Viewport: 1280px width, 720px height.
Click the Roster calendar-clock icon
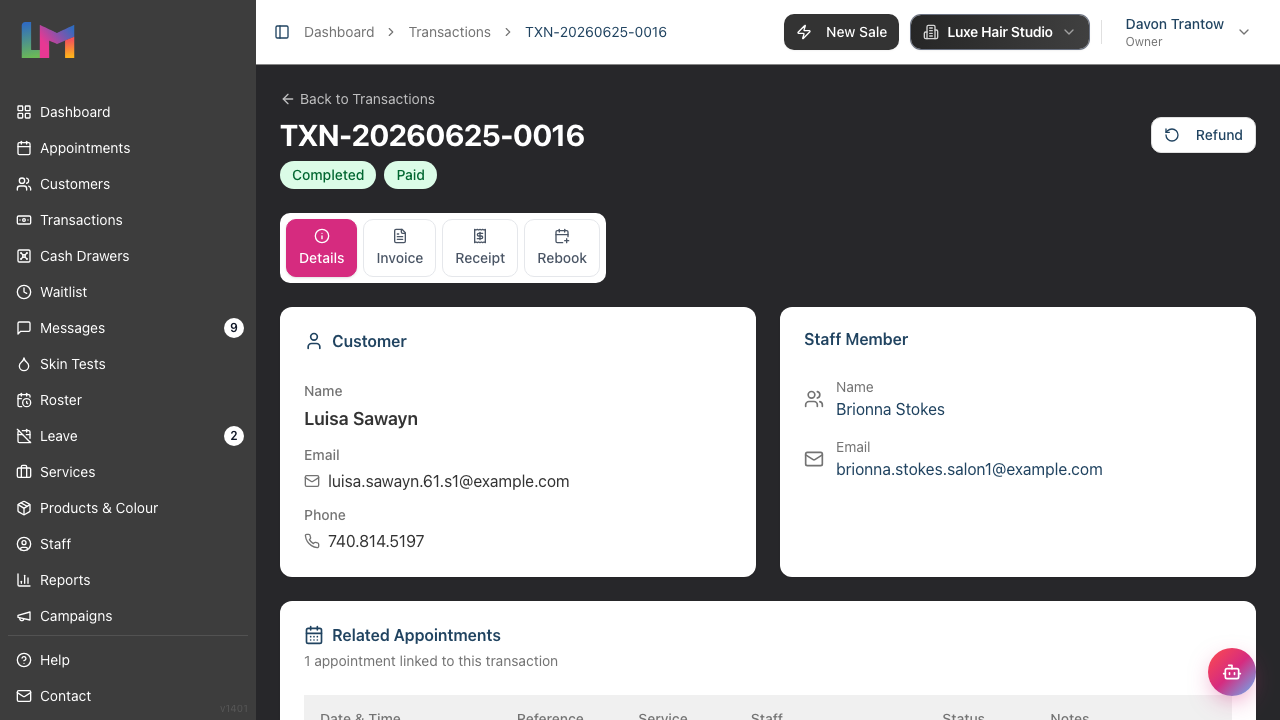coord(24,400)
